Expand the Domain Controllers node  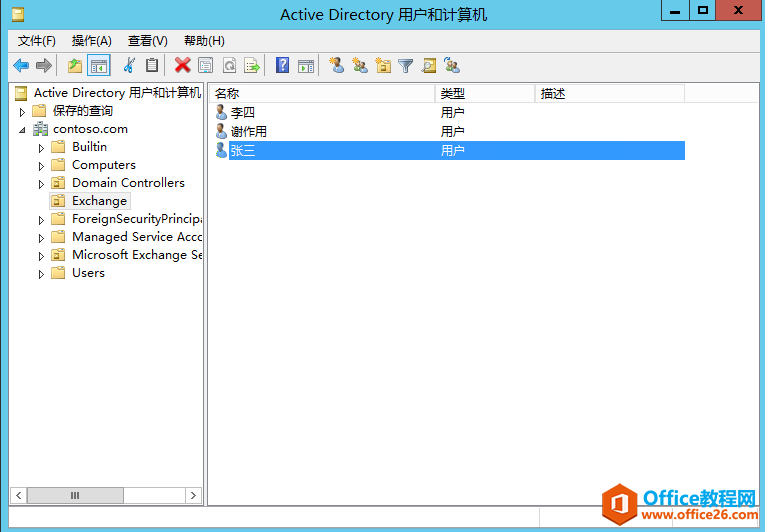(x=41, y=184)
